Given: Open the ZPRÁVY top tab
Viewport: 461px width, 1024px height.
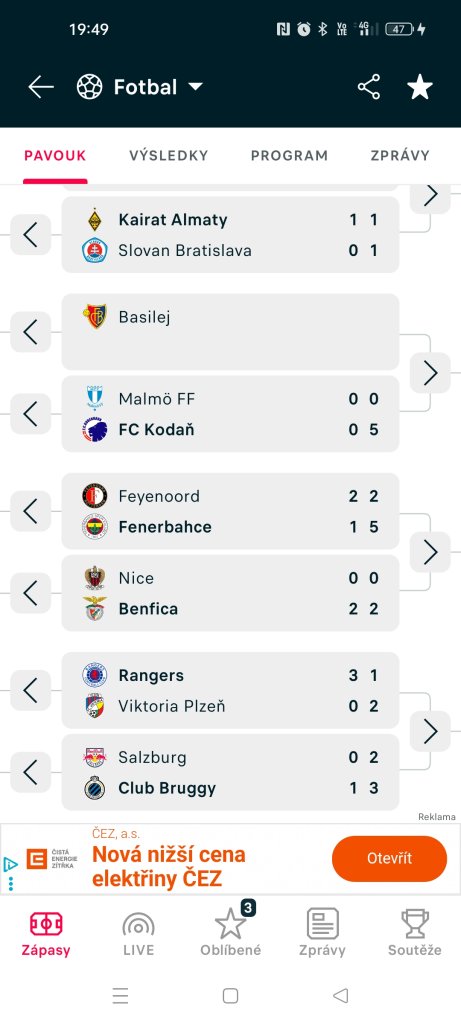Looking at the screenshot, I should 400,155.
